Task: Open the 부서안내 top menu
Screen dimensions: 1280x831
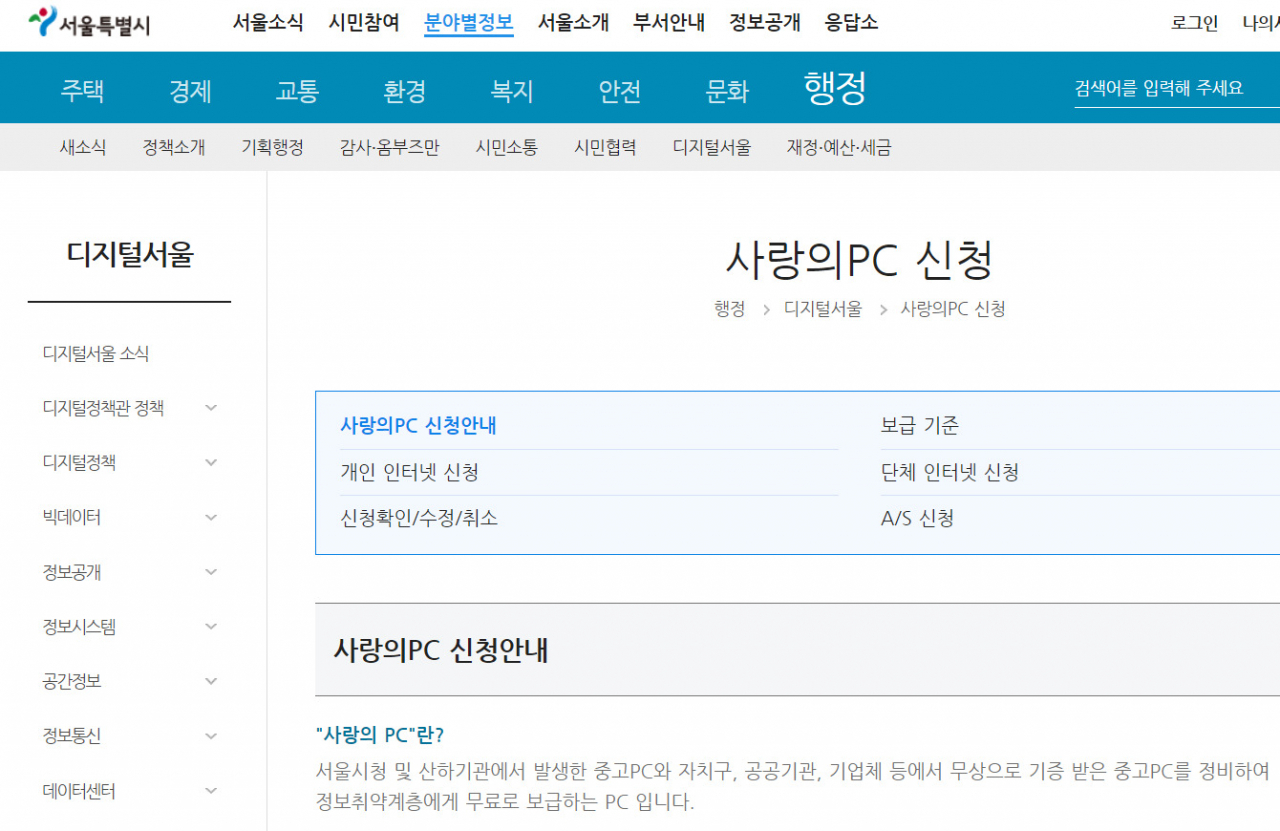Action: pos(669,23)
